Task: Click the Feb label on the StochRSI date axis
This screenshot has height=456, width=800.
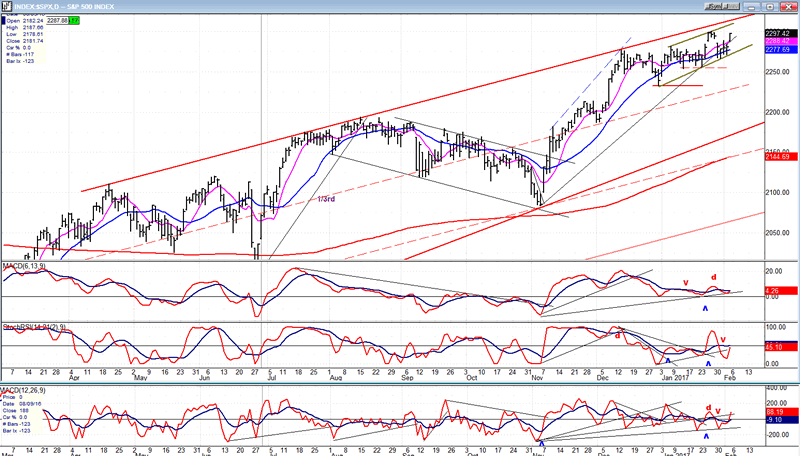Action: click(730, 378)
